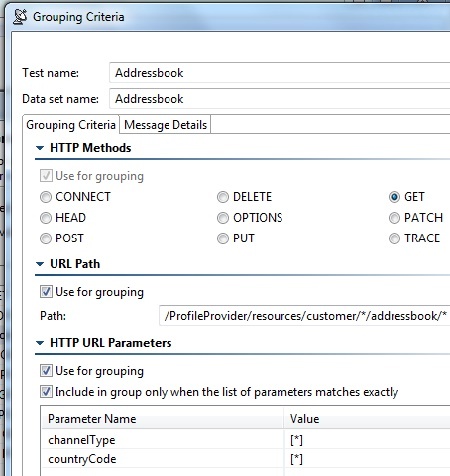This screenshot has height=476, width=450.
Task: Collapse the HTTP URL Parameters section
Action: tap(40, 343)
